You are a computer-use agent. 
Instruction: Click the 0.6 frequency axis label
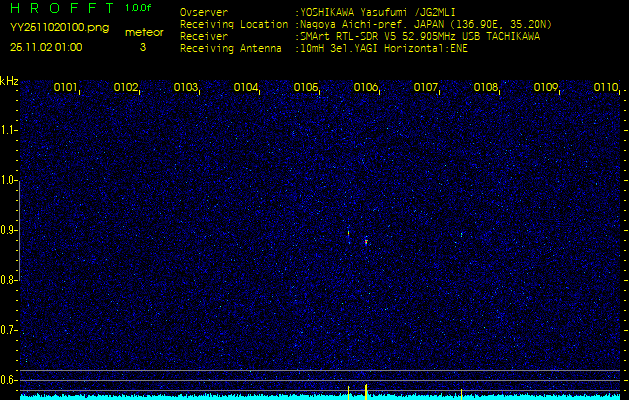click(x=9, y=380)
